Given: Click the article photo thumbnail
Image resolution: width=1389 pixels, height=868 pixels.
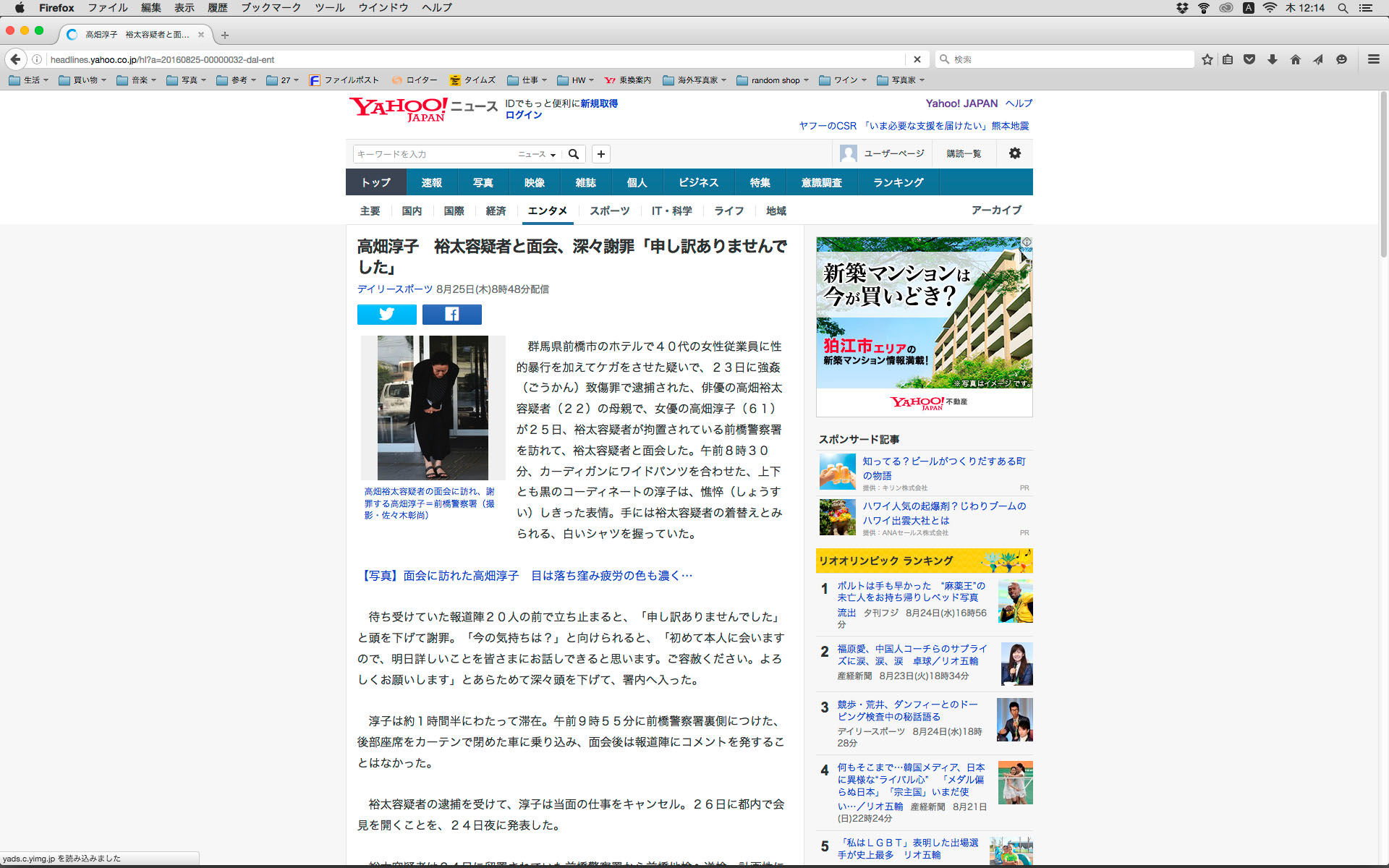Looking at the screenshot, I should tap(433, 407).
